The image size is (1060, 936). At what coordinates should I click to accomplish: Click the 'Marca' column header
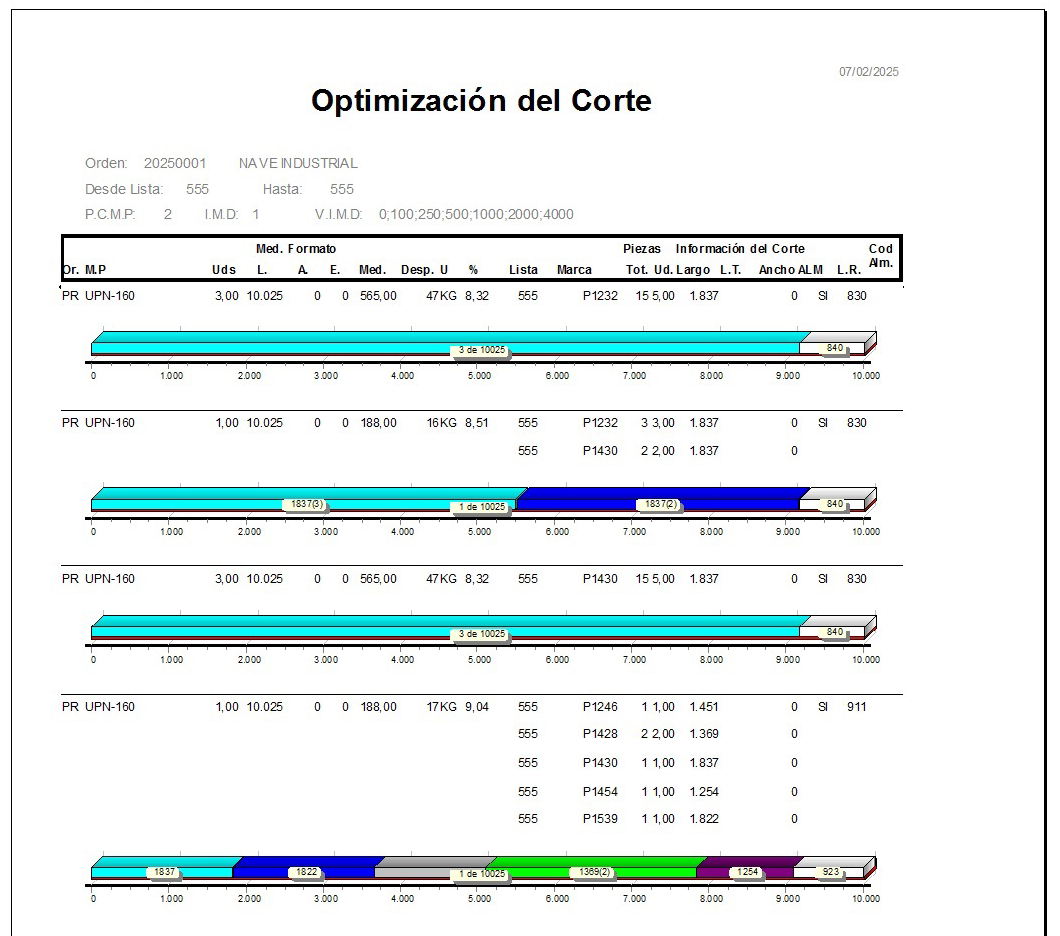[574, 269]
